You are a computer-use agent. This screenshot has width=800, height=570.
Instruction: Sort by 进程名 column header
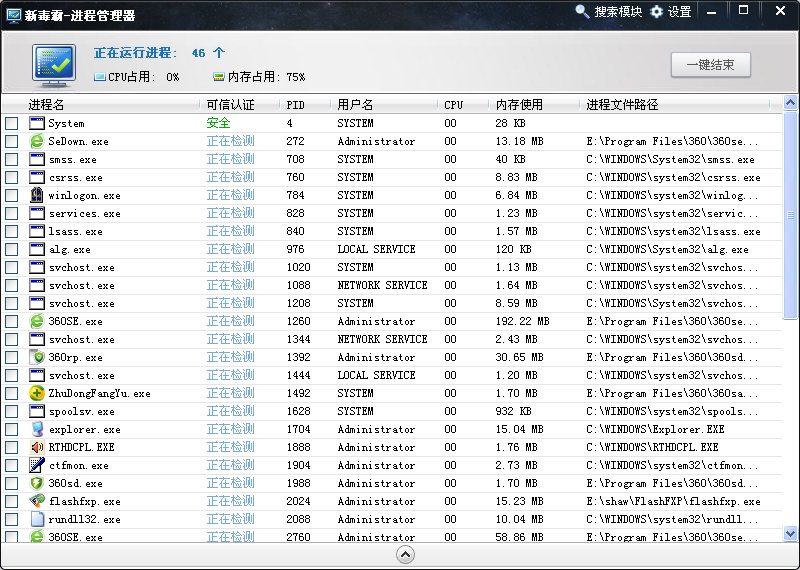(46, 104)
